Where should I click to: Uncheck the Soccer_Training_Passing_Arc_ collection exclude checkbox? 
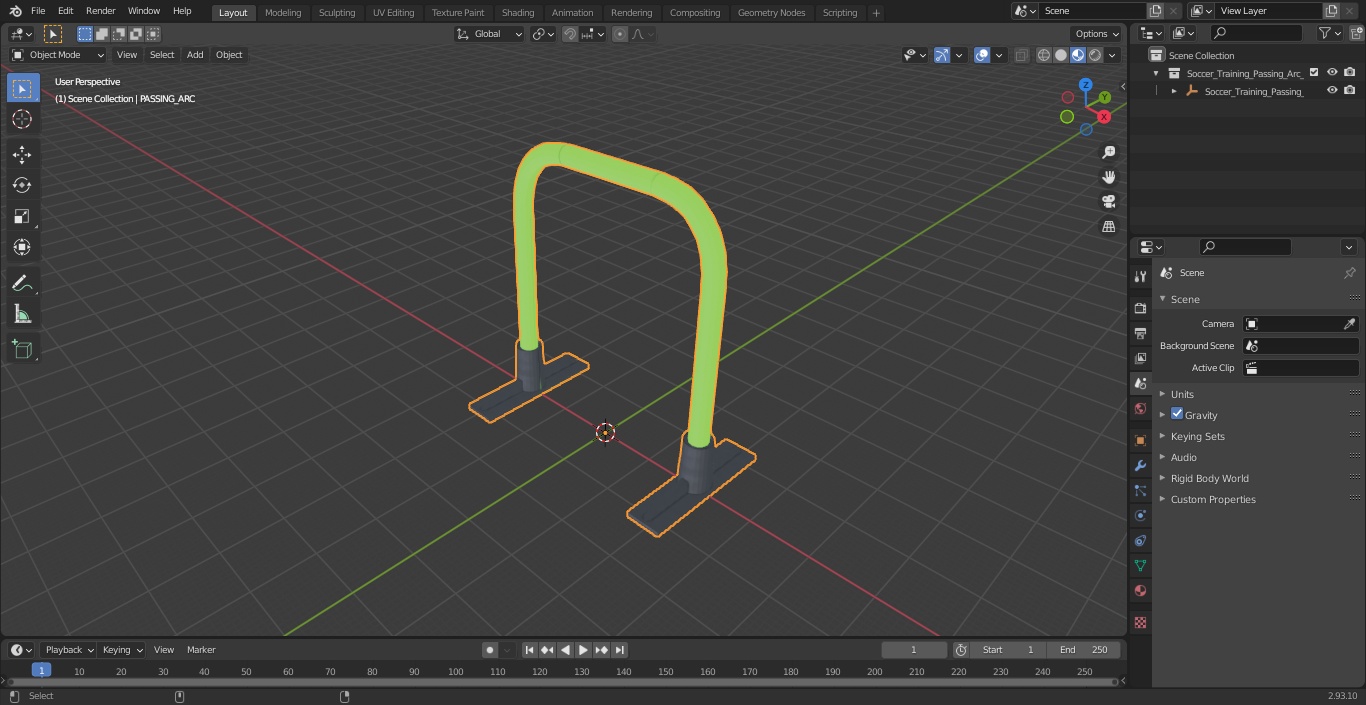(1314, 73)
